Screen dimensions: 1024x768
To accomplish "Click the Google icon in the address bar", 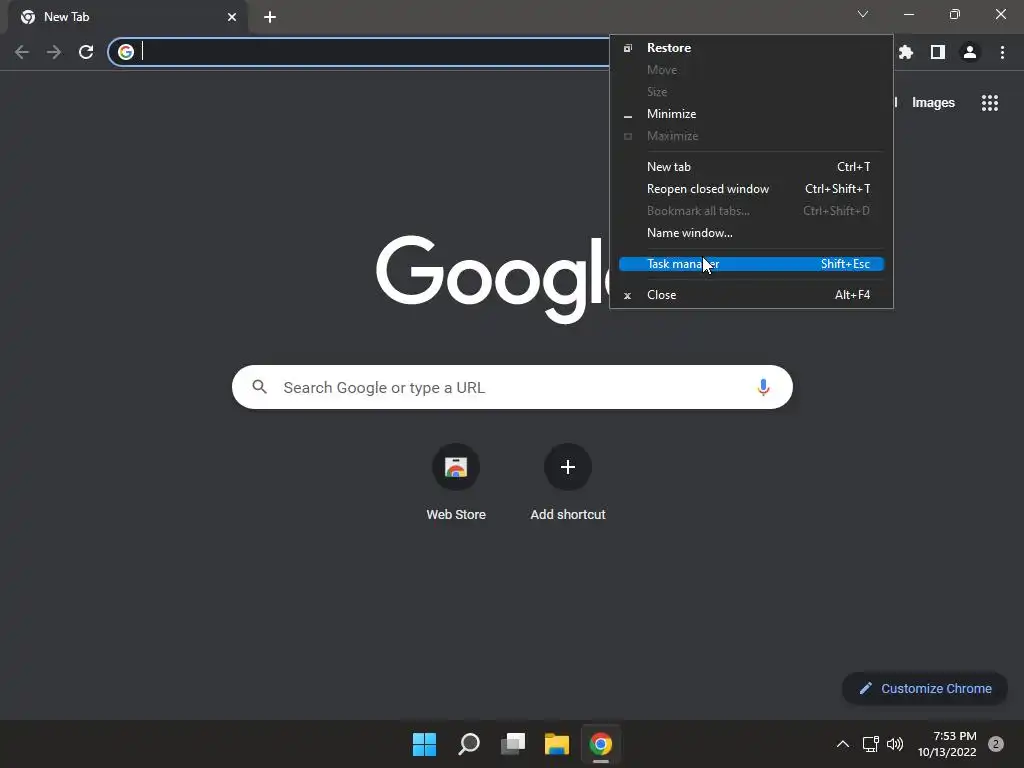I will pos(126,52).
